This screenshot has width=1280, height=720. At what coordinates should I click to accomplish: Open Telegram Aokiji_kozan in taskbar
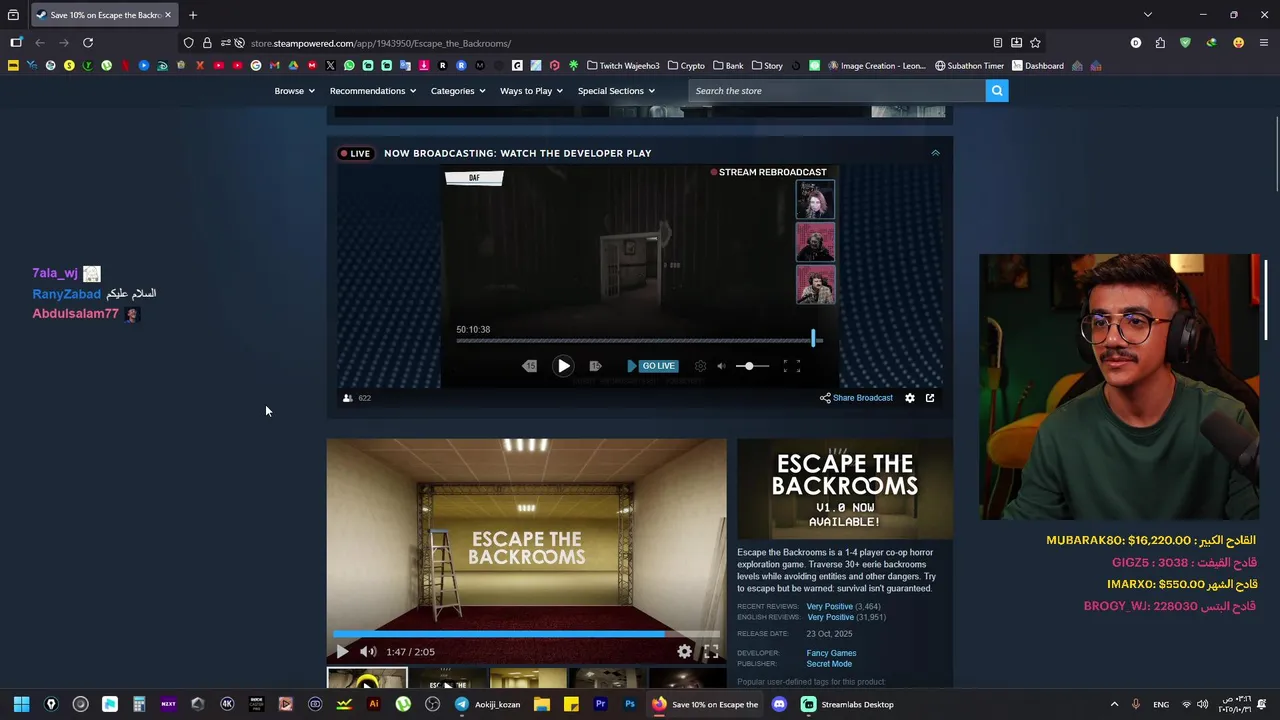pos(488,704)
